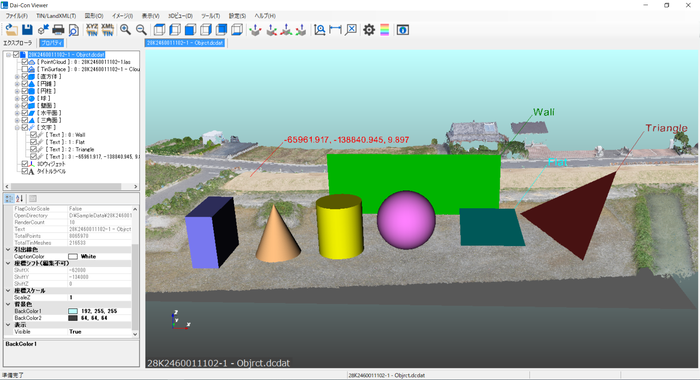The image size is (700, 380).
Task: Toggle the root Objrct.dcdat file checkbox
Action: coord(16,54)
